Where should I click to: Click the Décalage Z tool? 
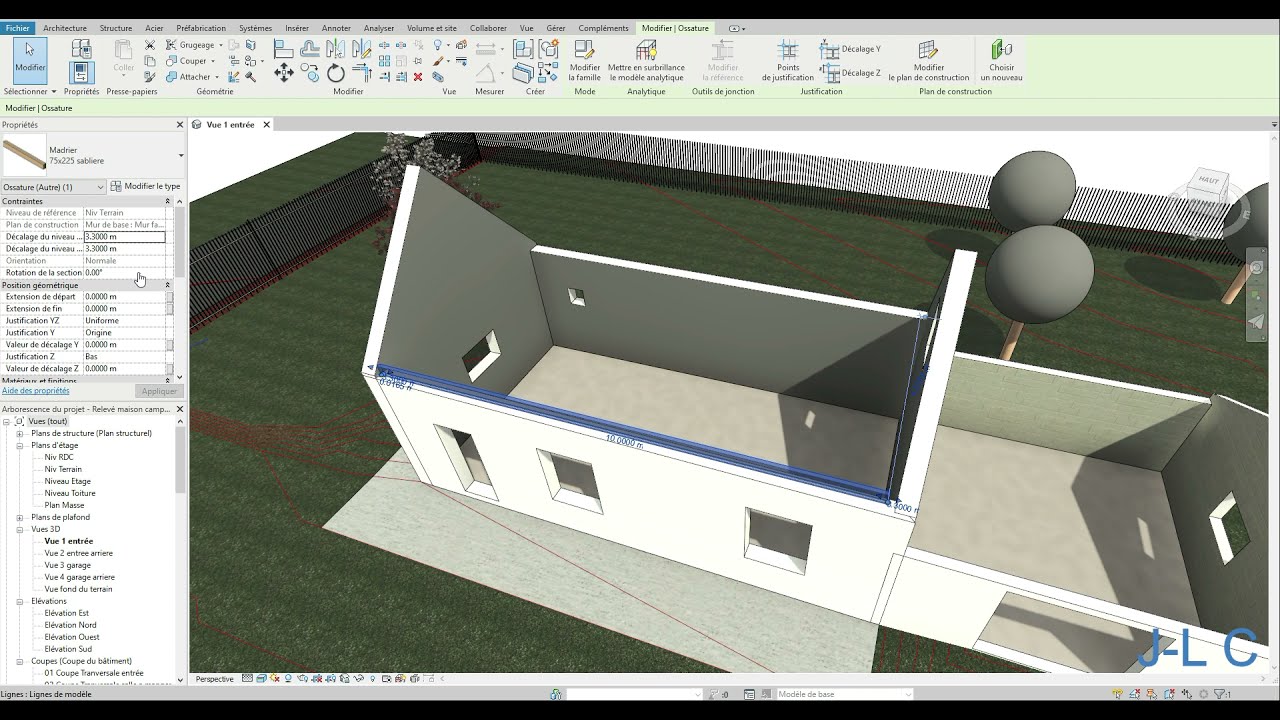(850, 72)
